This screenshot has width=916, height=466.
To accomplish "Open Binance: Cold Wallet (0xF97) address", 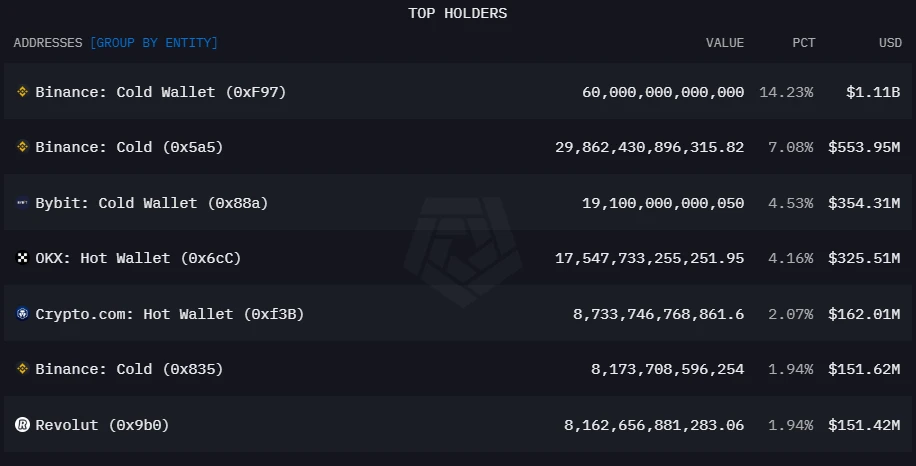I will tap(160, 92).
